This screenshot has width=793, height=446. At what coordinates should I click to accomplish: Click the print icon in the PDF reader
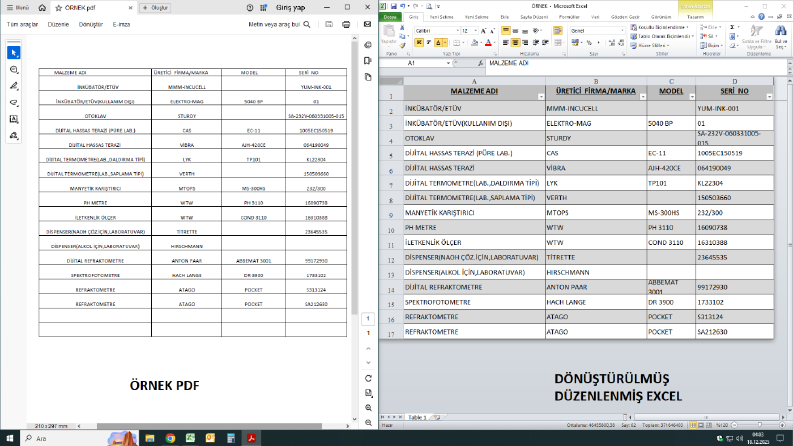click(346, 24)
